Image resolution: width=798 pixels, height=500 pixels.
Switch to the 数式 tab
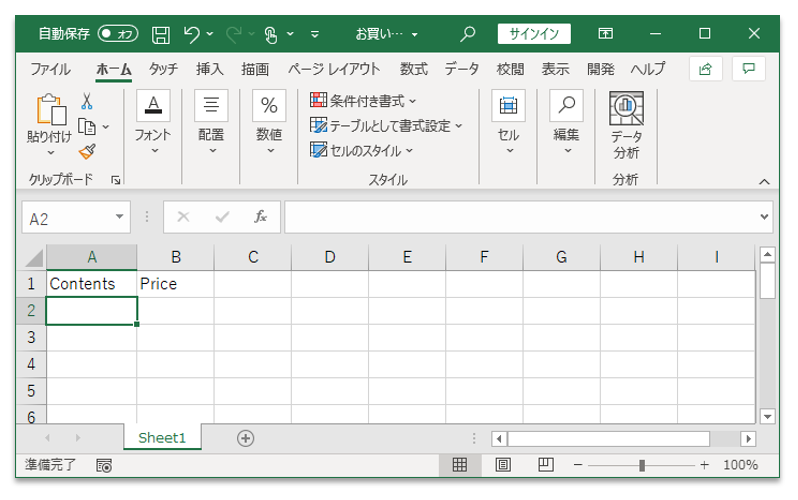pyautogui.click(x=413, y=69)
